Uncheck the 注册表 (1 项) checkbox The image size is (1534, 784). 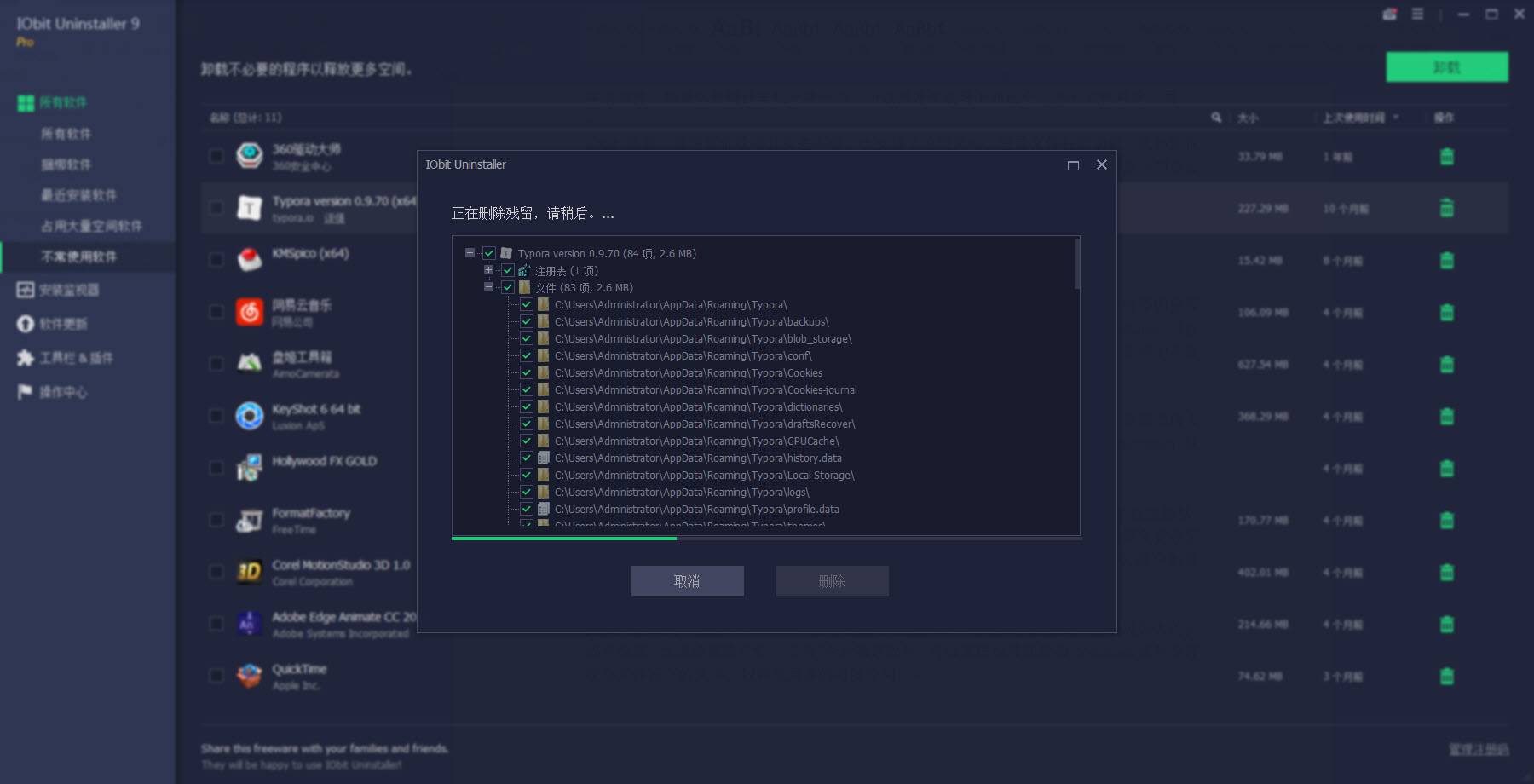pos(508,270)
